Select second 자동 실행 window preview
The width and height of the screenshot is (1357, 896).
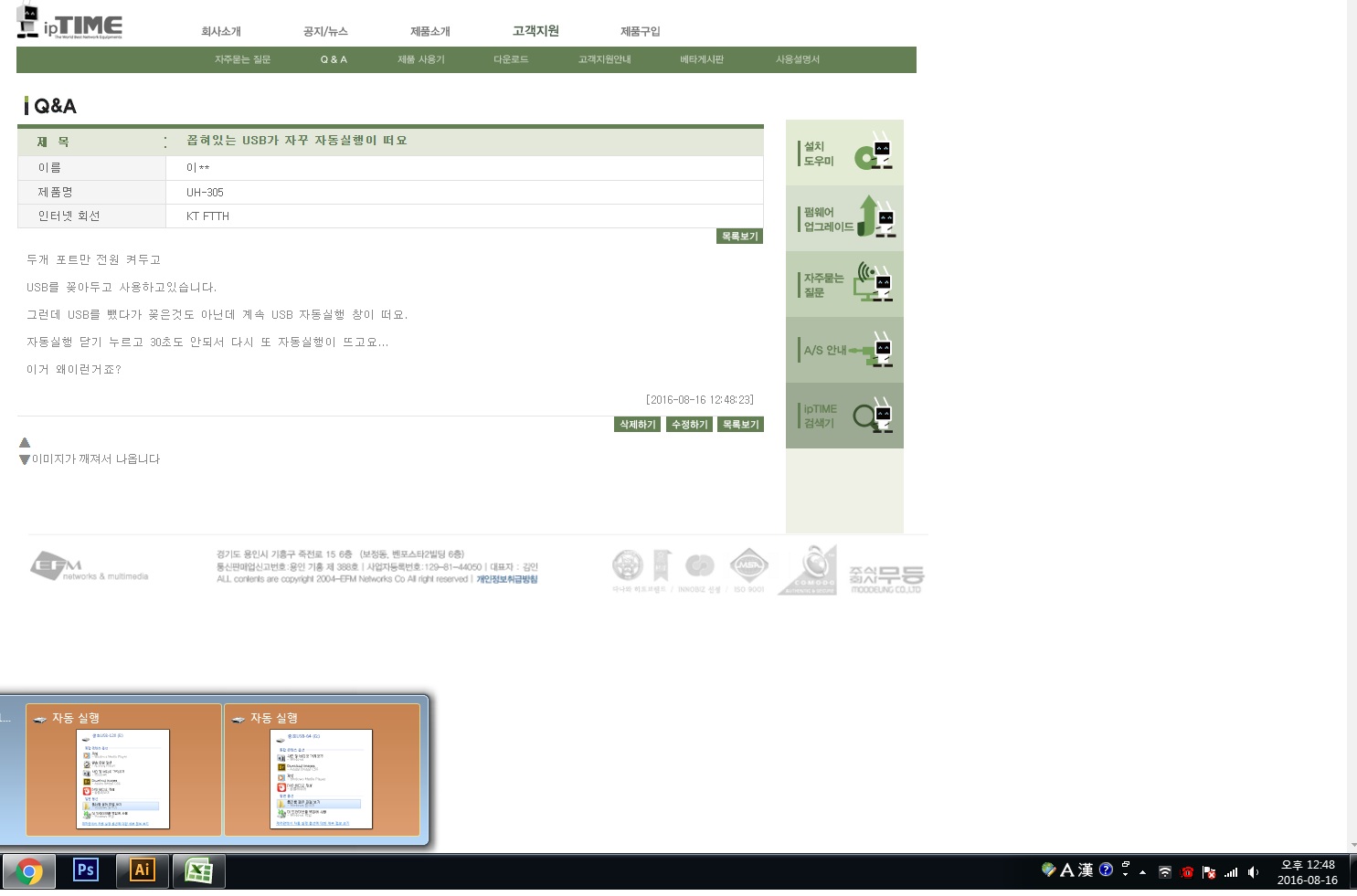[x=322, y=769]
